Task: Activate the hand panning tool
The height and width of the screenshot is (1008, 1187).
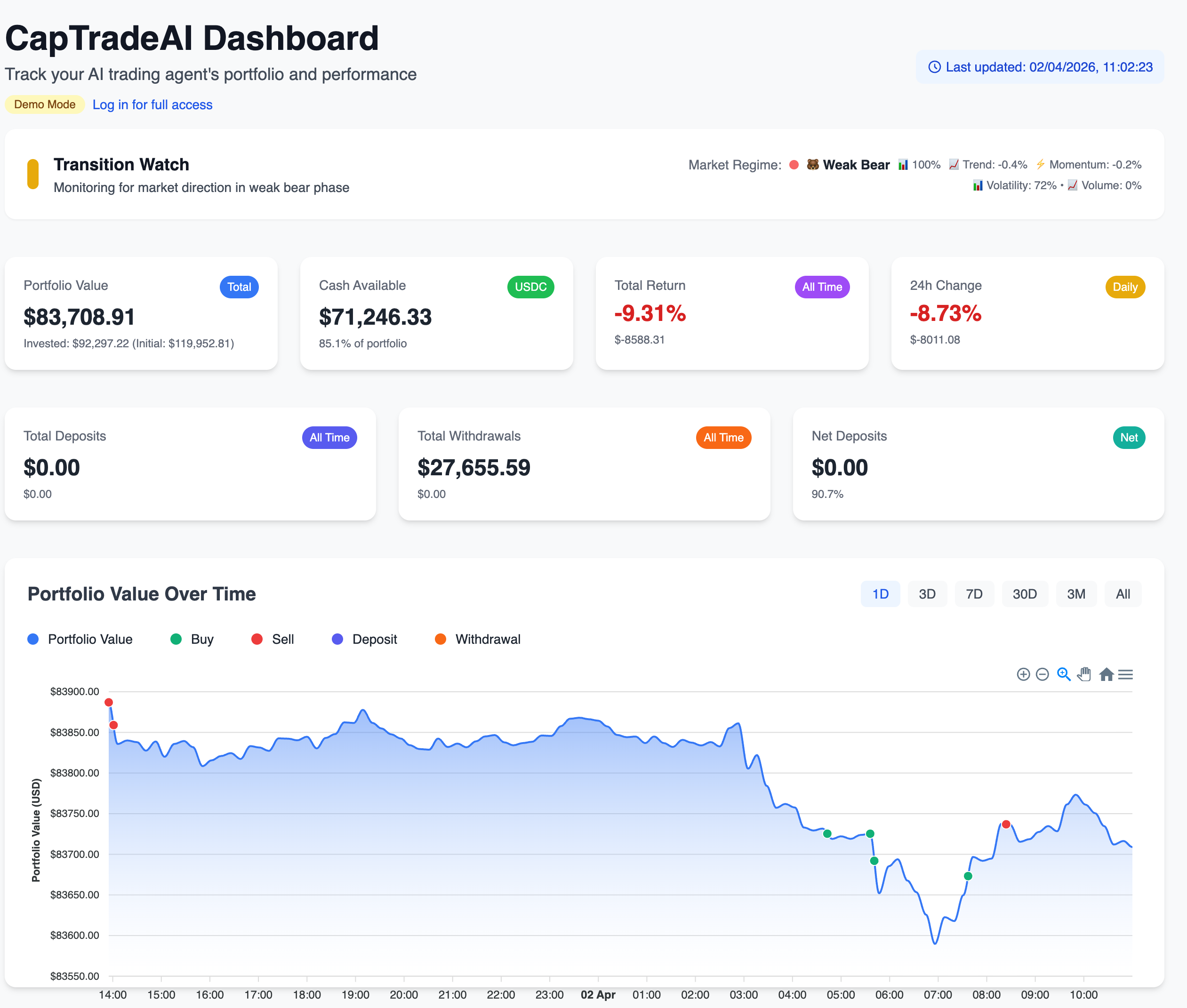Action: point(1084,674)
